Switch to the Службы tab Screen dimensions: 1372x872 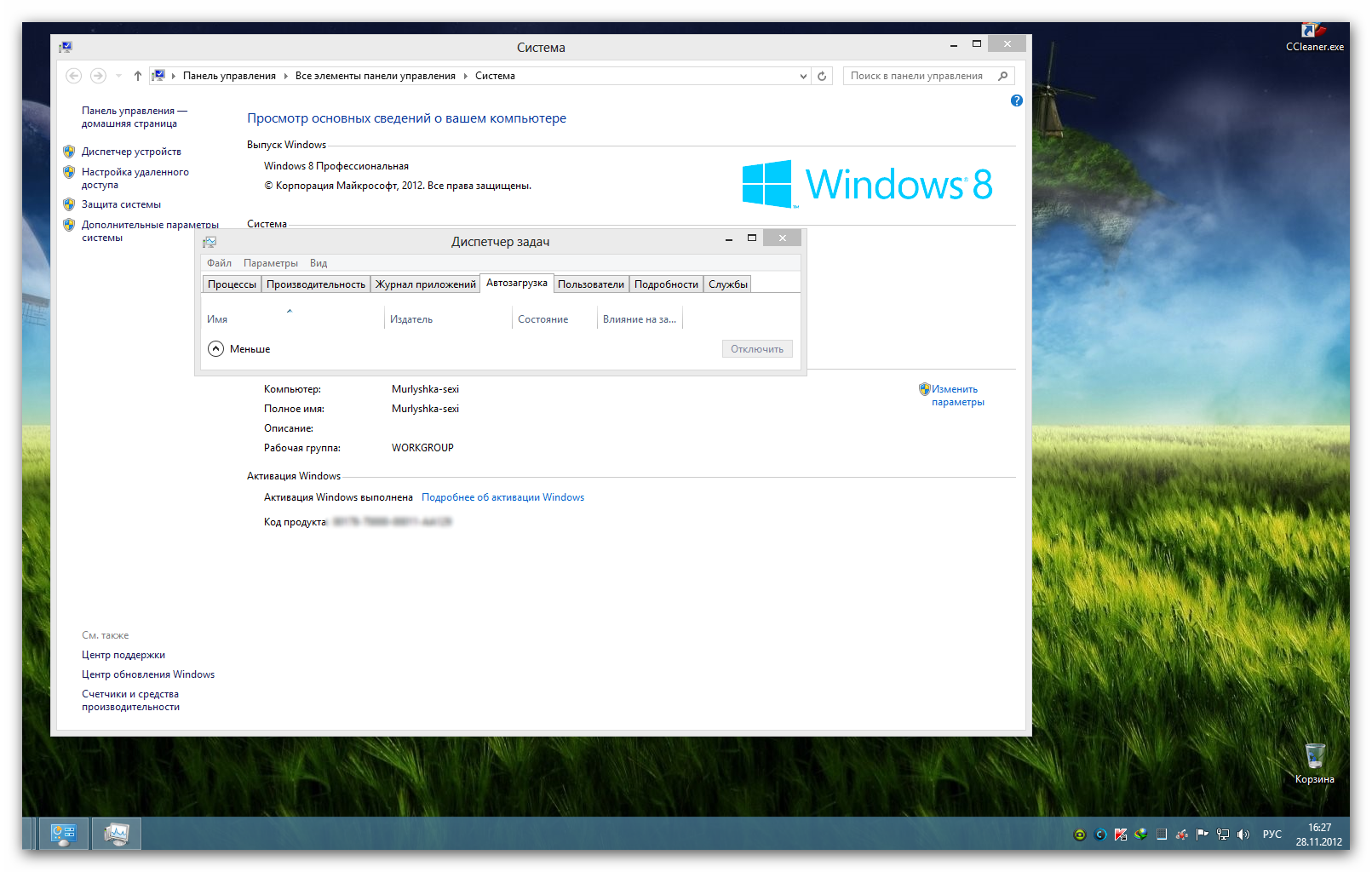[x=727, y=284]
